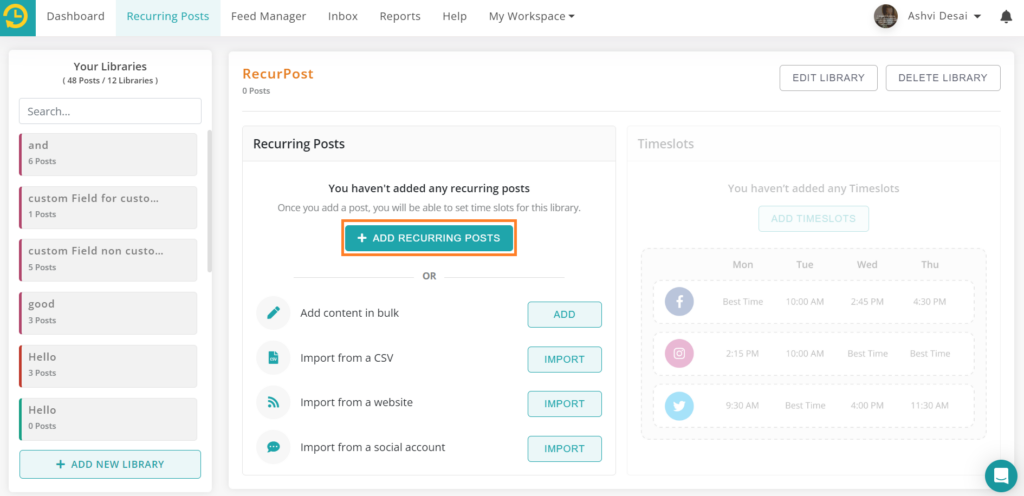The image size is (1024, 496).
Task: Click the 2:15 PM Monday timeslot
Action: 742,354
